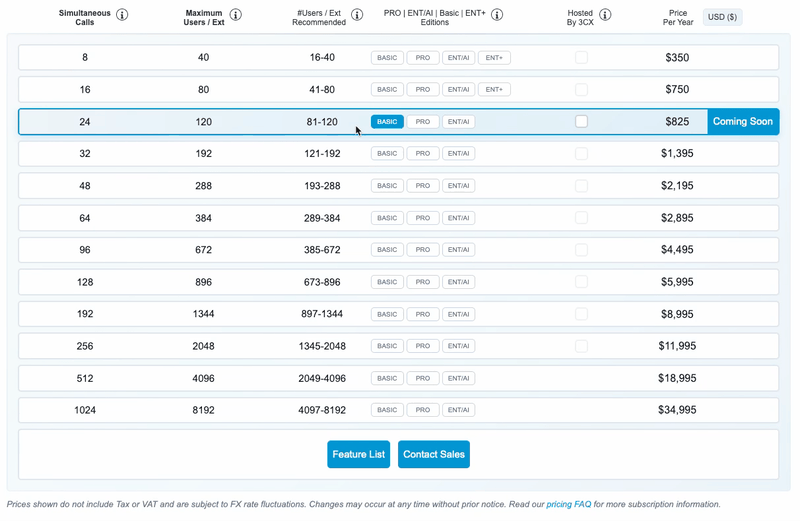
Task: Select BASIC edition in the 16 calls row
Action: click(387, 89)
